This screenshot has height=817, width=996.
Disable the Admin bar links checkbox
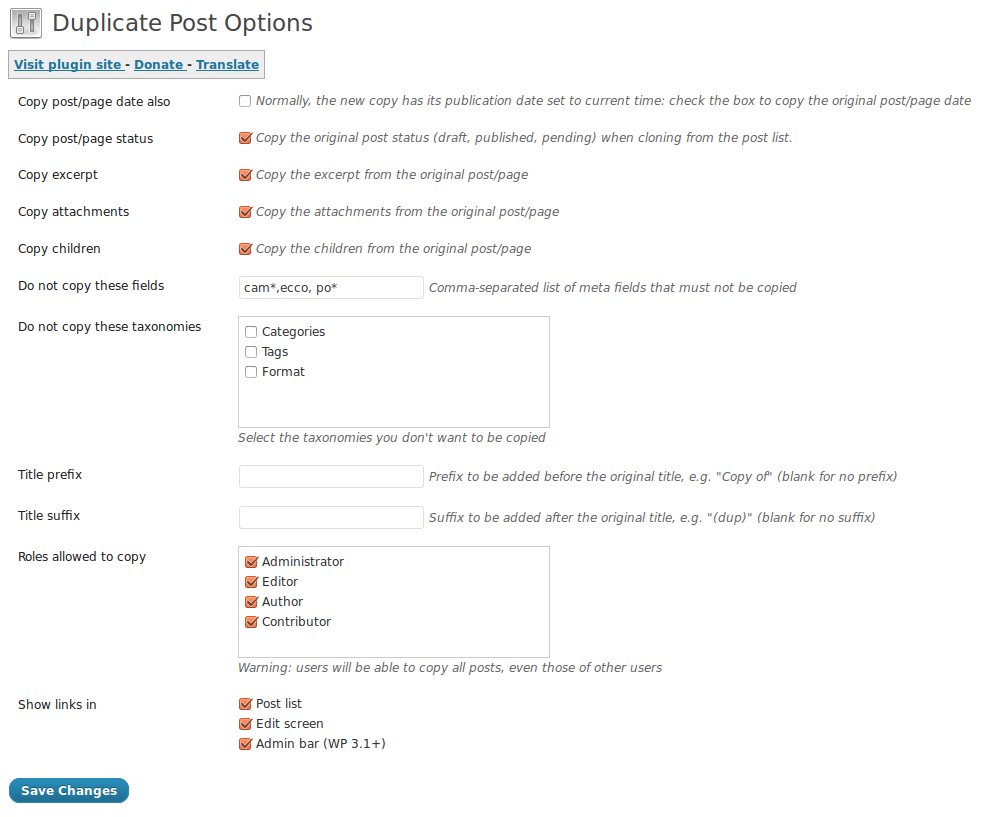coord(245,744)
